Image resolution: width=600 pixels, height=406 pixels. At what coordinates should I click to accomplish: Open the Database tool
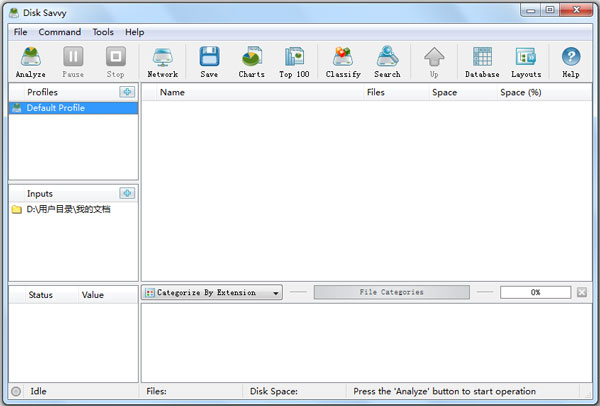click(482, 62)
